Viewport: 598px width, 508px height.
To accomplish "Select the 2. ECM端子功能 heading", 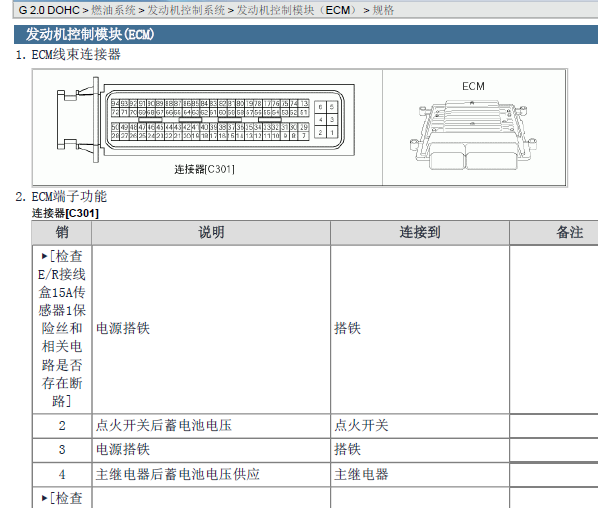I will (x=61, y=196).
